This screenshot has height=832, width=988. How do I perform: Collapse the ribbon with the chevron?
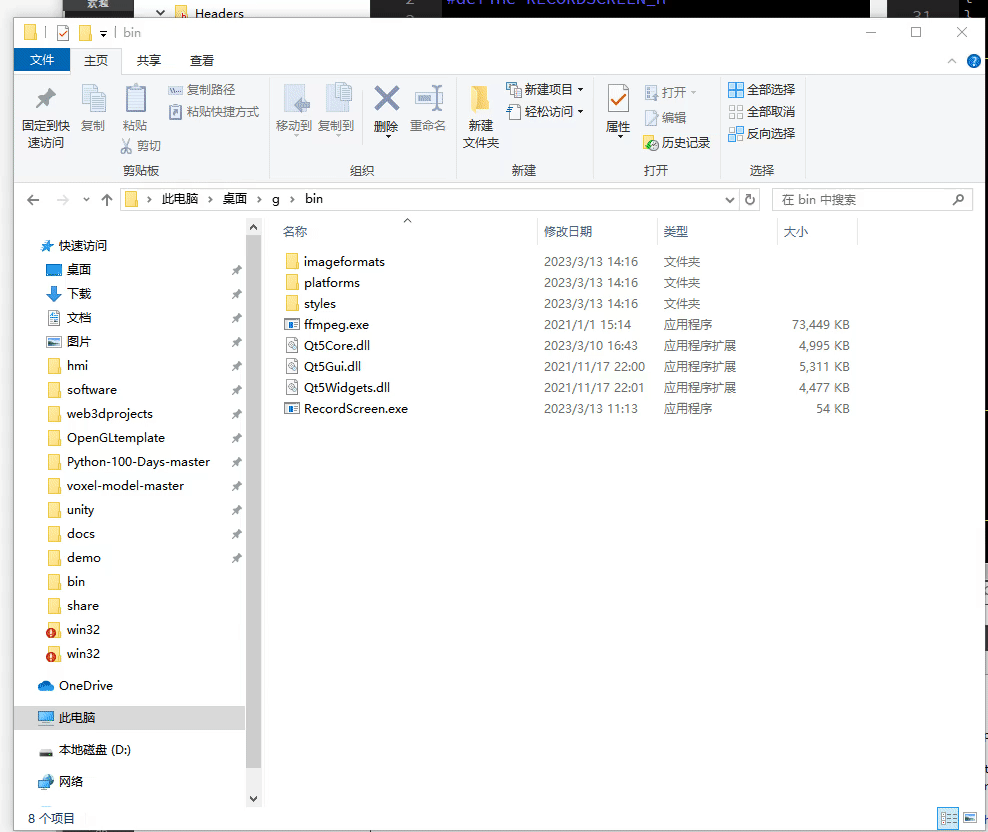[951, 61]
